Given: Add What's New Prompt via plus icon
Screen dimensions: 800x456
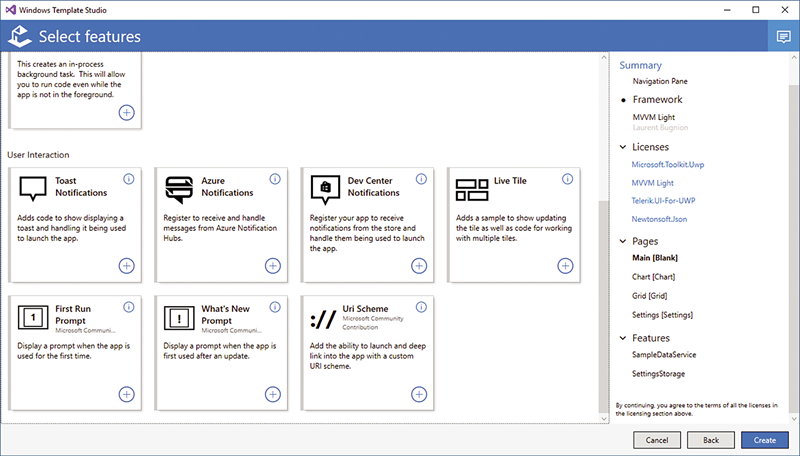Looking at the screenshot, I should (273, 394).
